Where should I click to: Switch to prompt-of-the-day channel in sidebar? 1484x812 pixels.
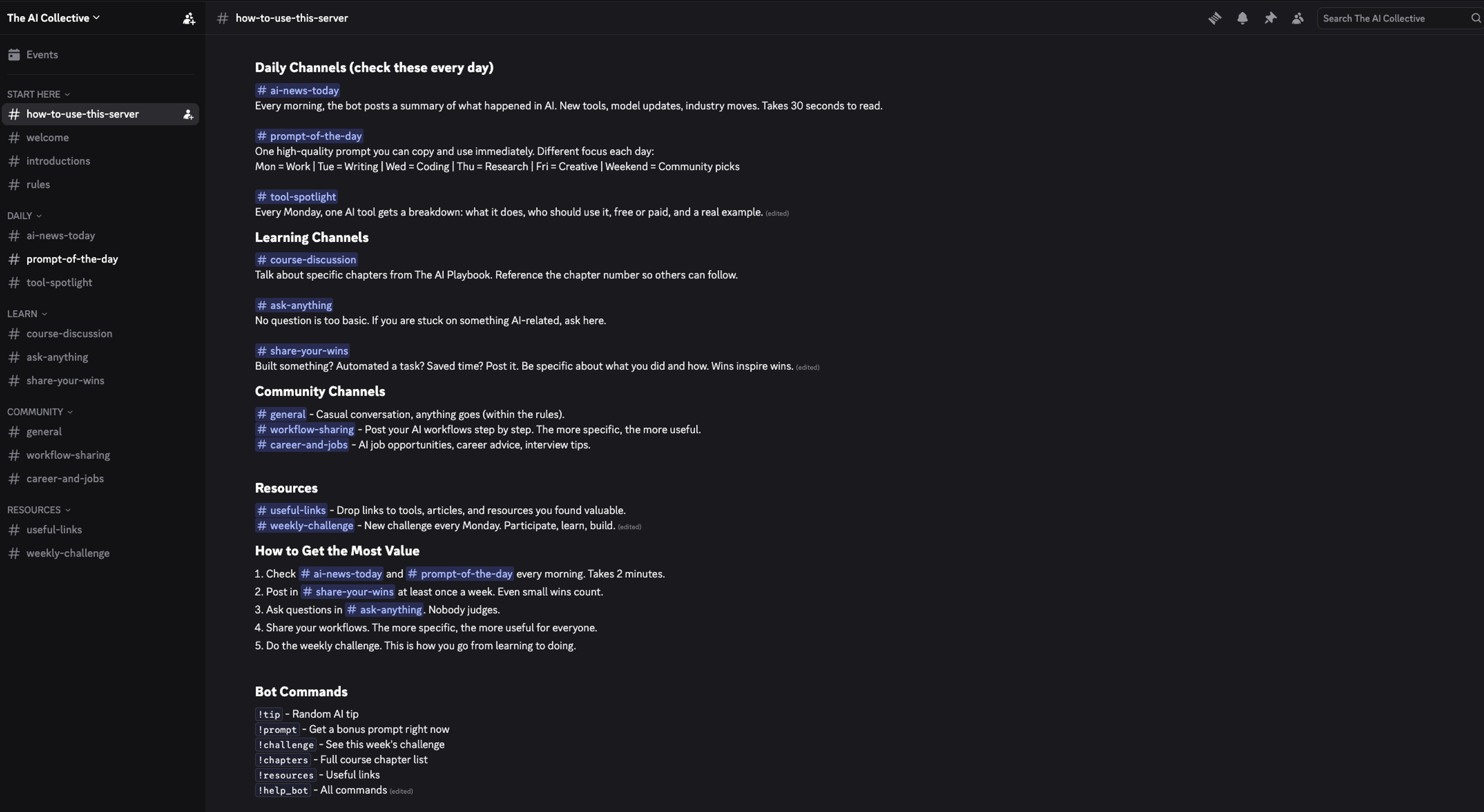click(x=100, y=259)
